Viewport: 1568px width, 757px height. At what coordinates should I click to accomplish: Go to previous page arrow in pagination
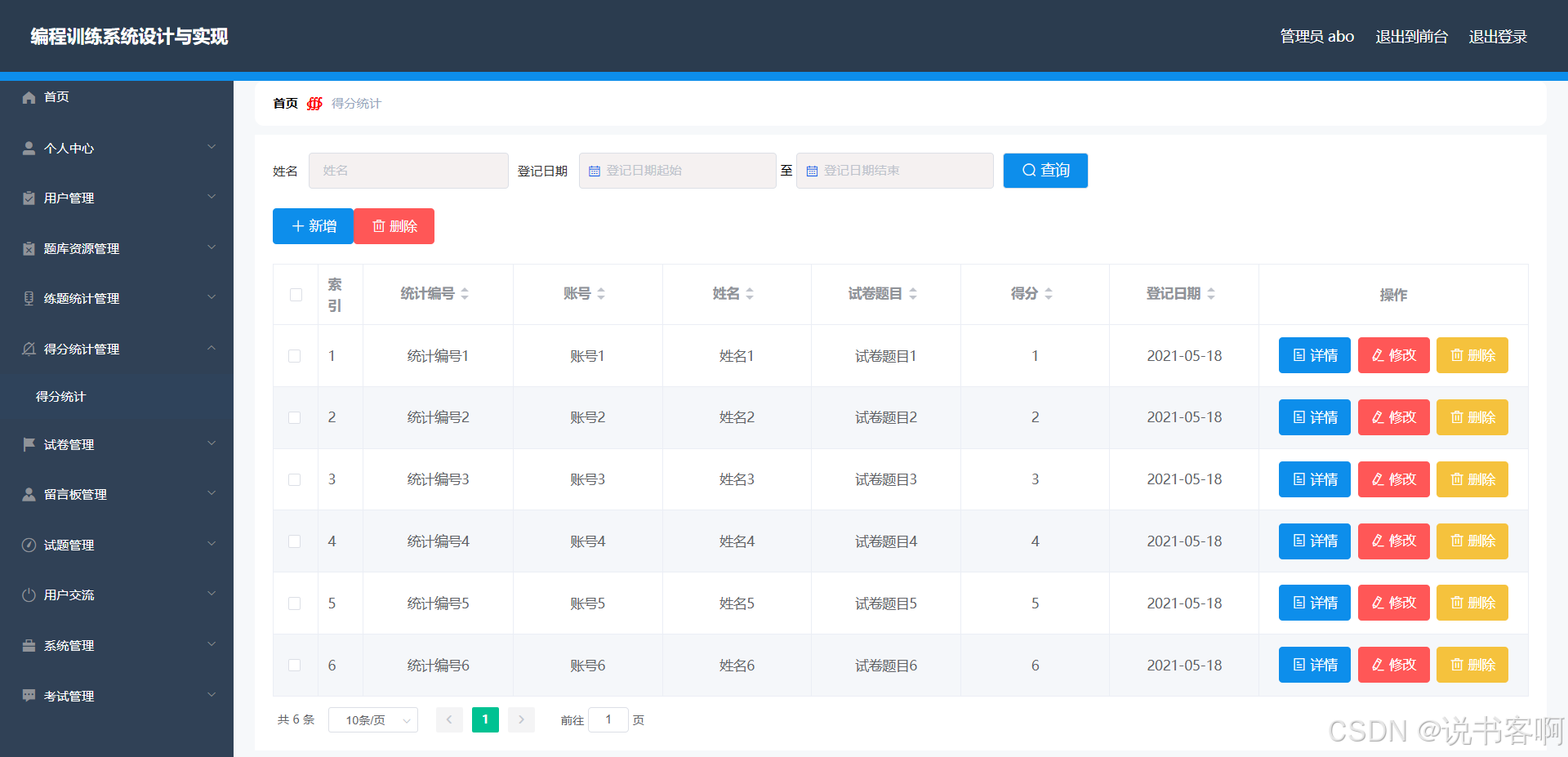(449, 719)
